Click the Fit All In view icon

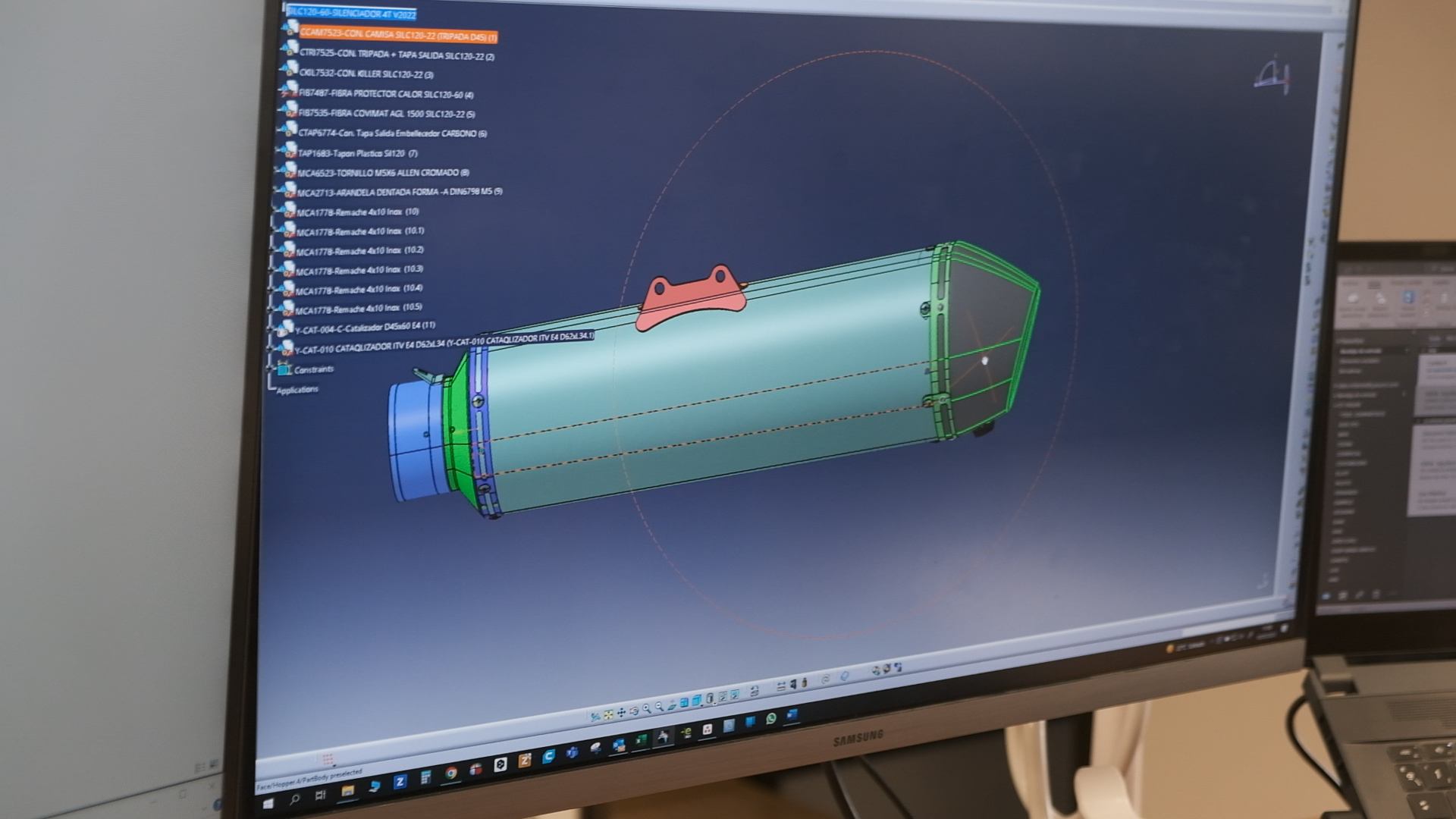609,714
